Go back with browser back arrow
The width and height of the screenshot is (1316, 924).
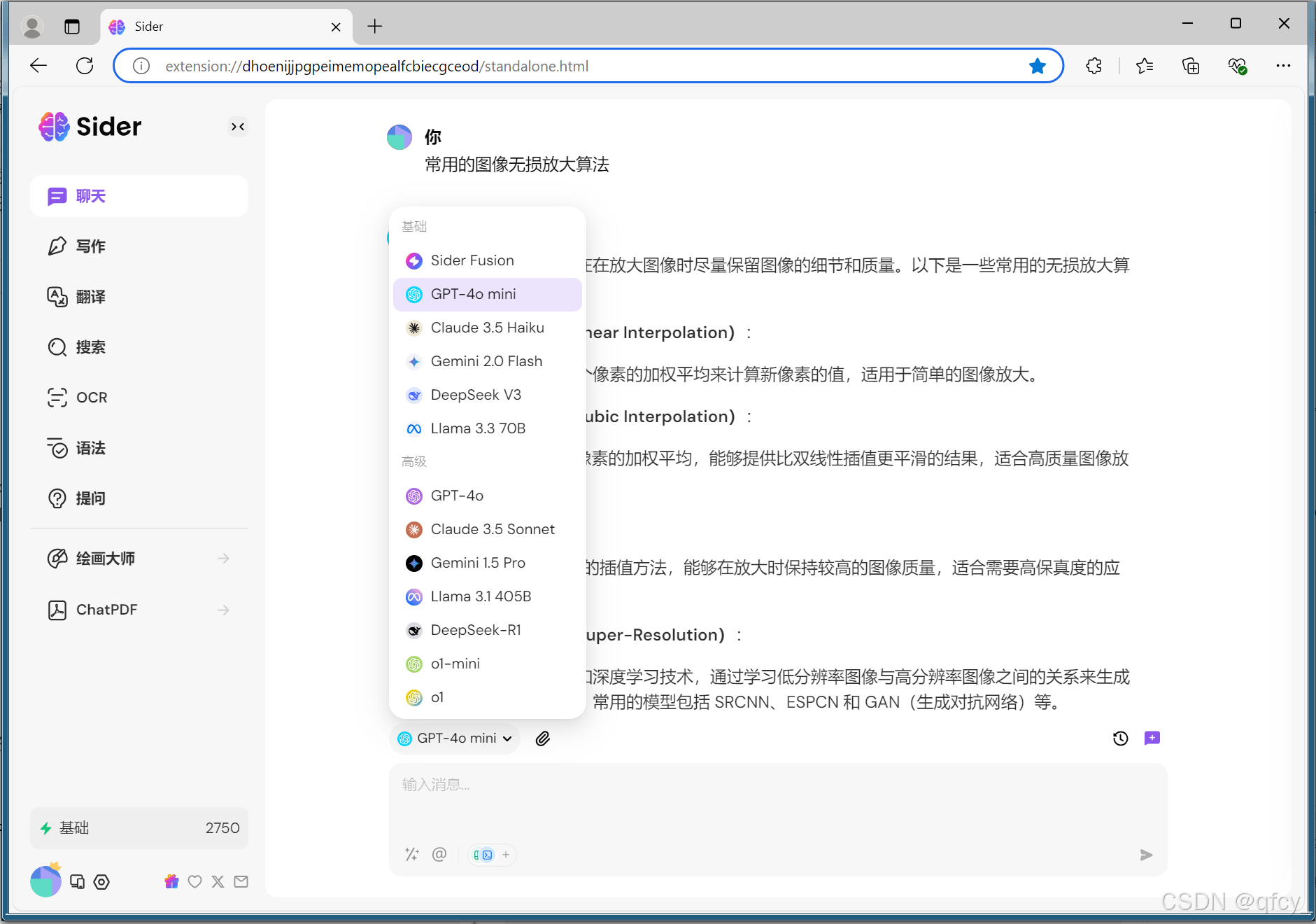tap(38, 66)
